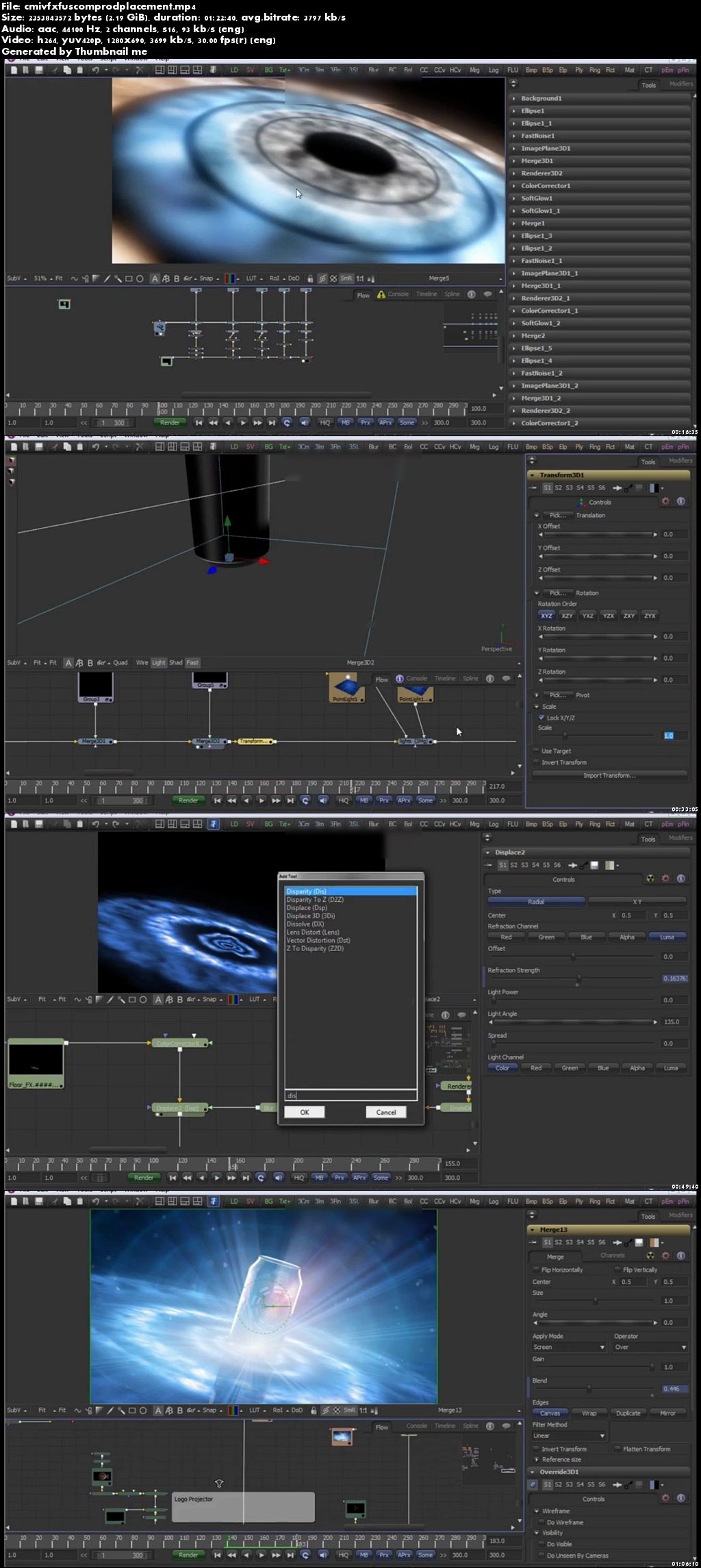Select the XZY rotation order

pyautogui.click(x=567, y=616)
